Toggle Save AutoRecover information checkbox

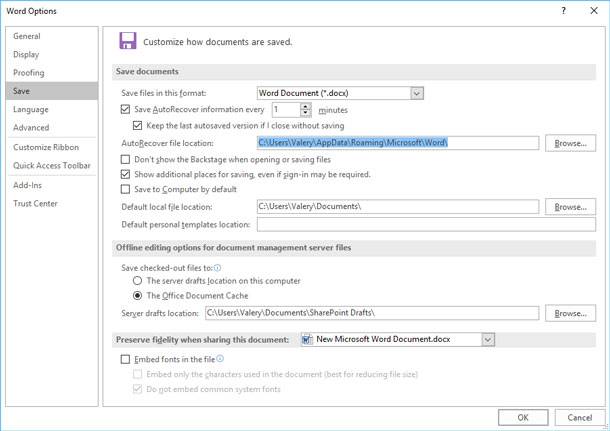[x=125, y=109]
